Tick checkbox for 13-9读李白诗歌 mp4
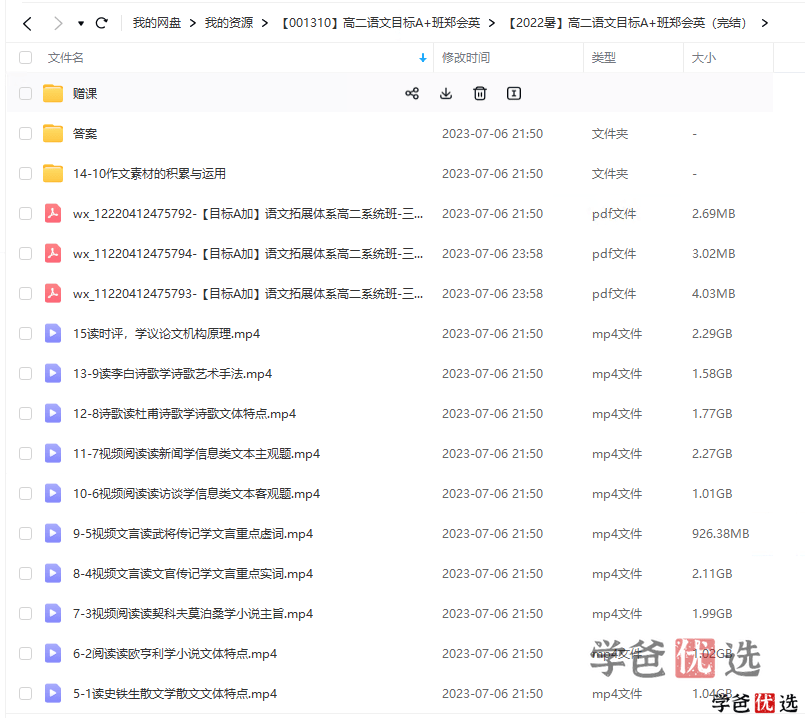 click(25, 374)
